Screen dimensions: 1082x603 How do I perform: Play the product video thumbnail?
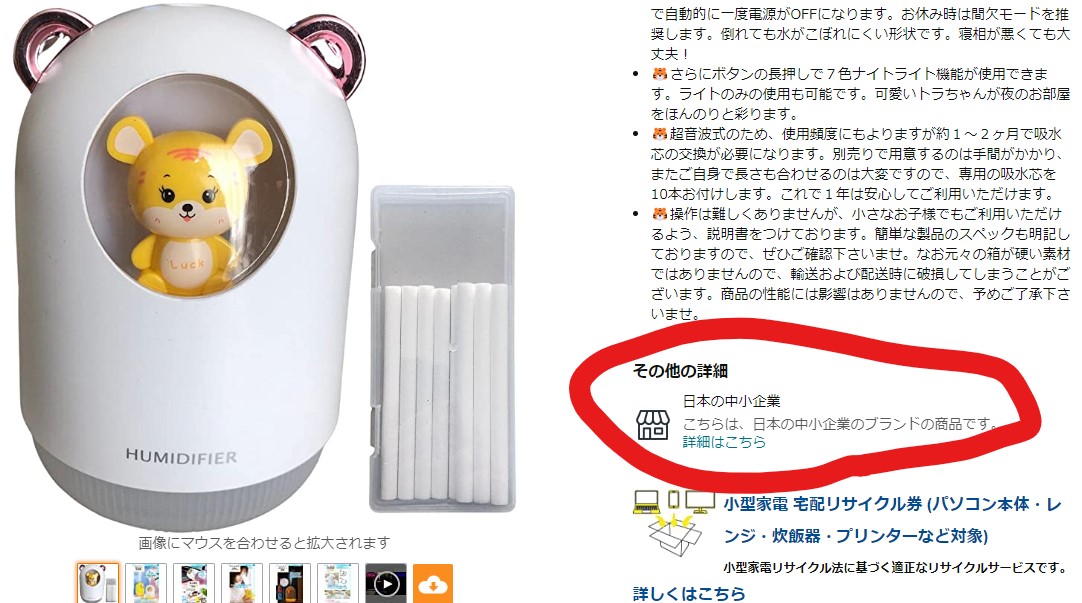386,584
